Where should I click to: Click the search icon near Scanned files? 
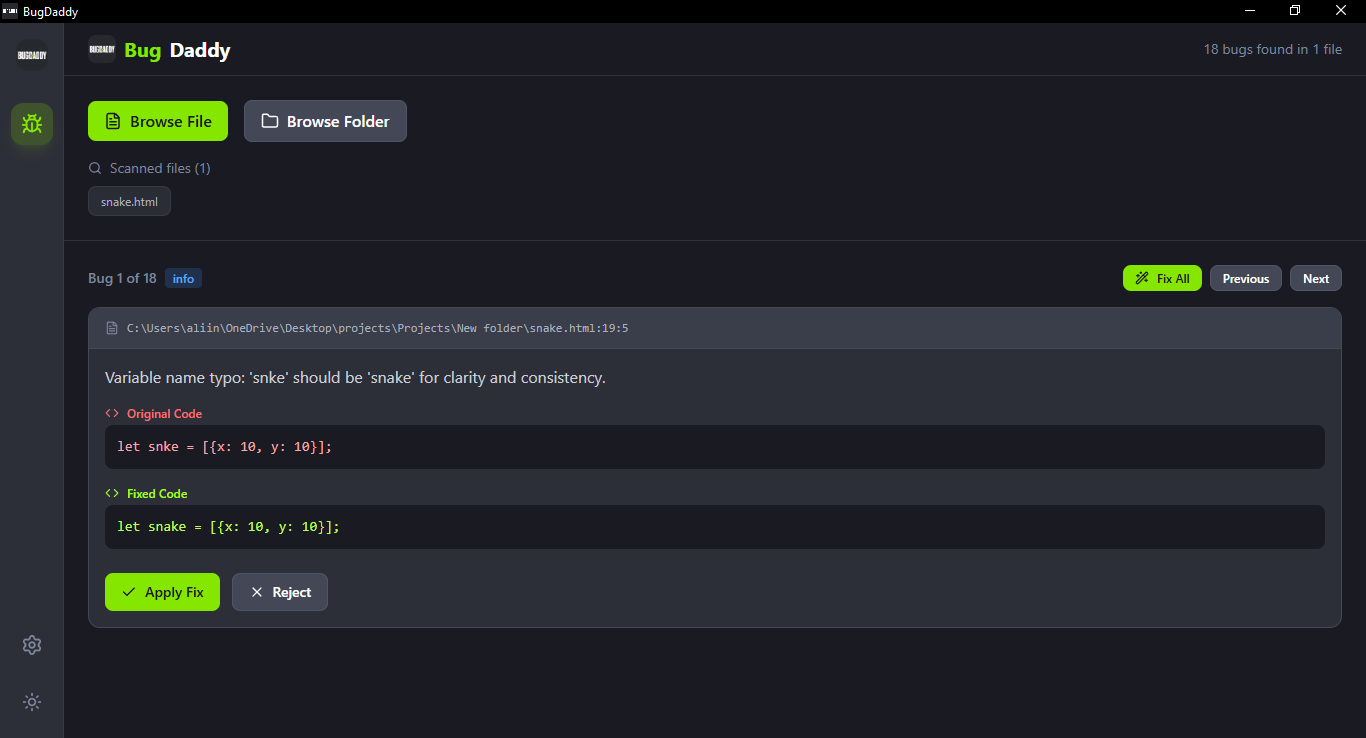[x=95, y=168]
